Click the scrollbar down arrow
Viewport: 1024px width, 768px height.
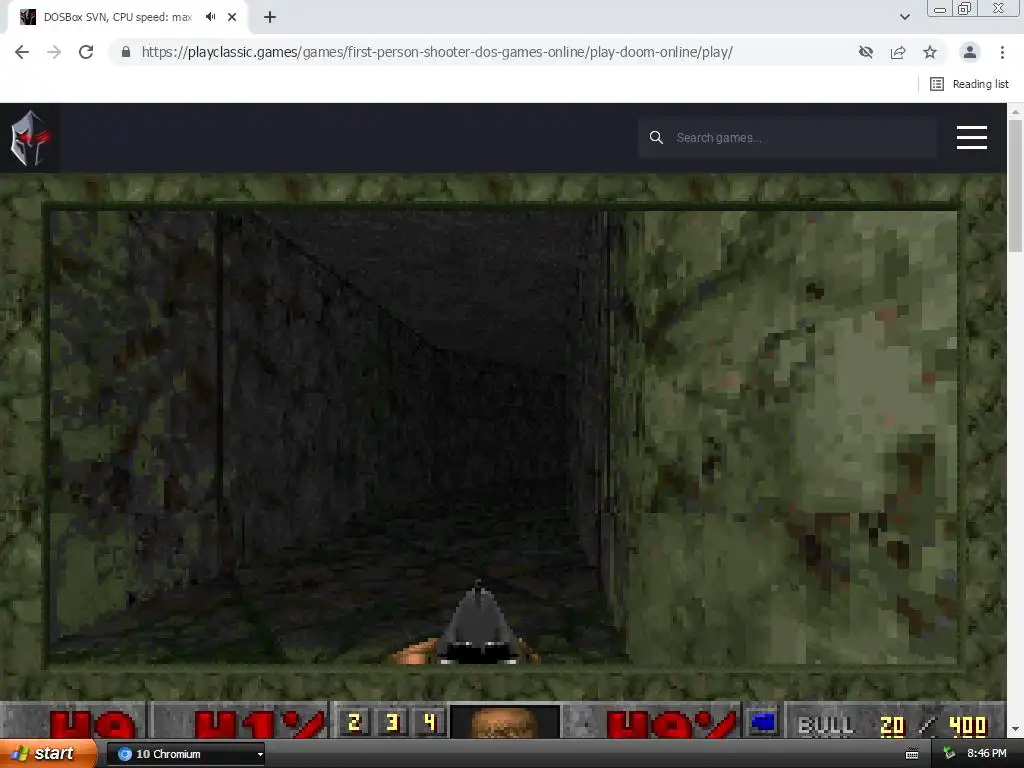point(1015,729)
